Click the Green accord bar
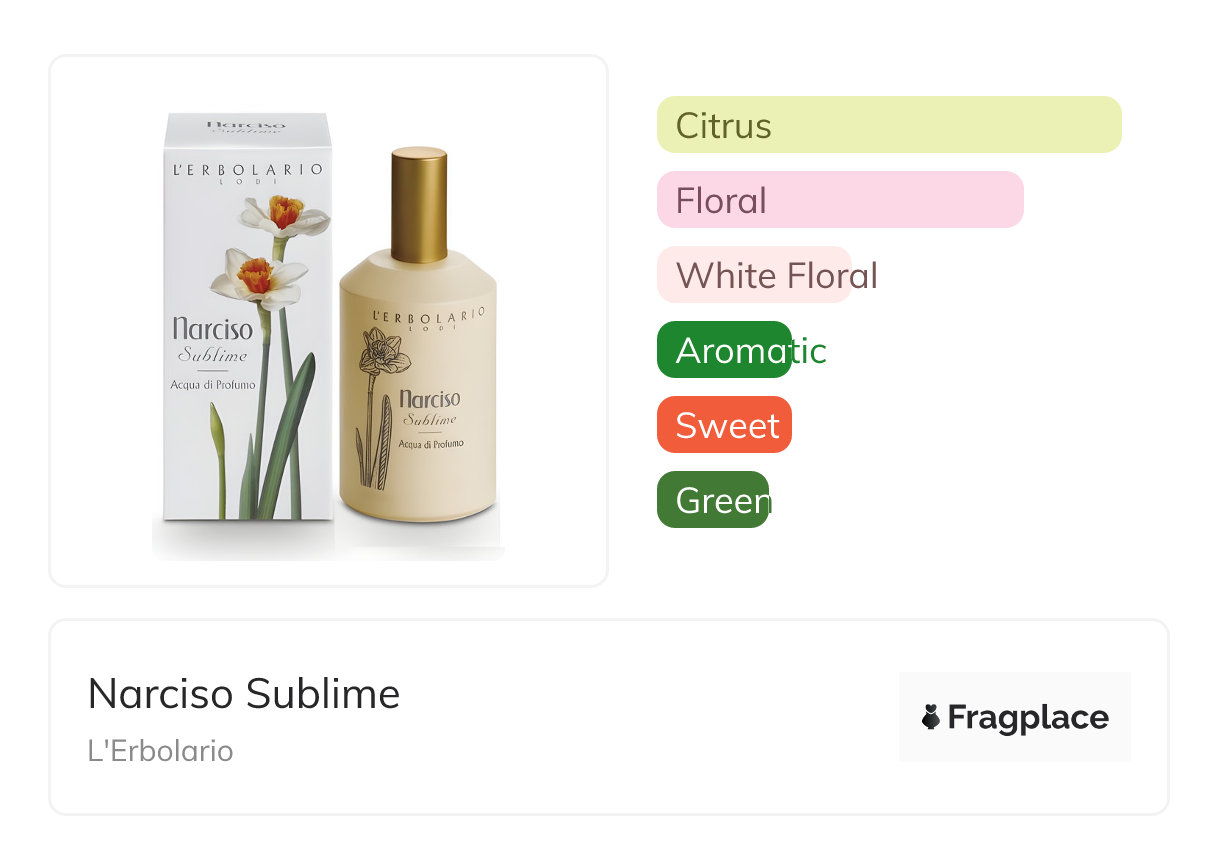This screenshot has width=1218, height=864. [712, 500]
